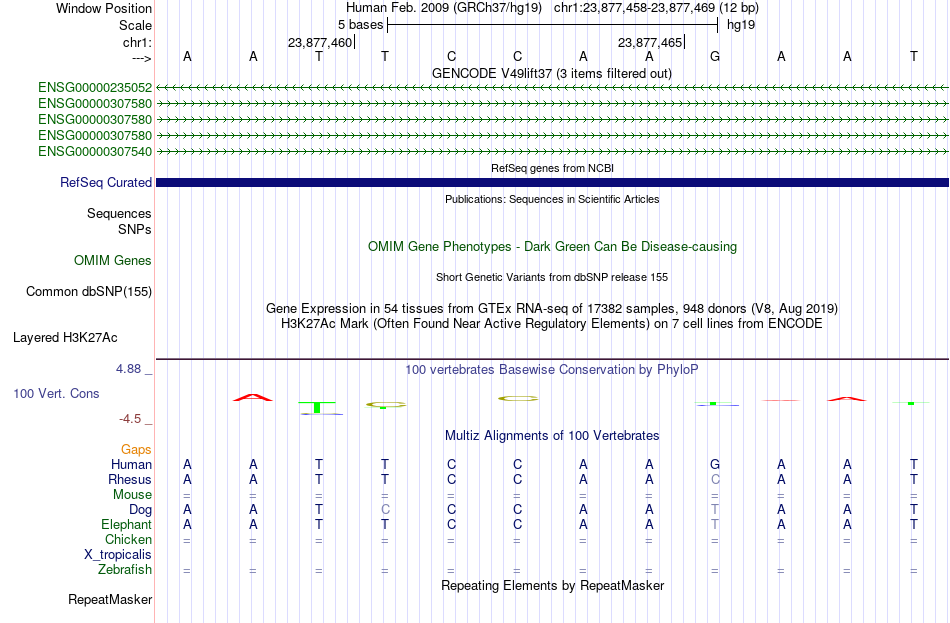Click the Elephant species row label
The width and height of the screenshot is (950, 623).
[x=126, y=525]
